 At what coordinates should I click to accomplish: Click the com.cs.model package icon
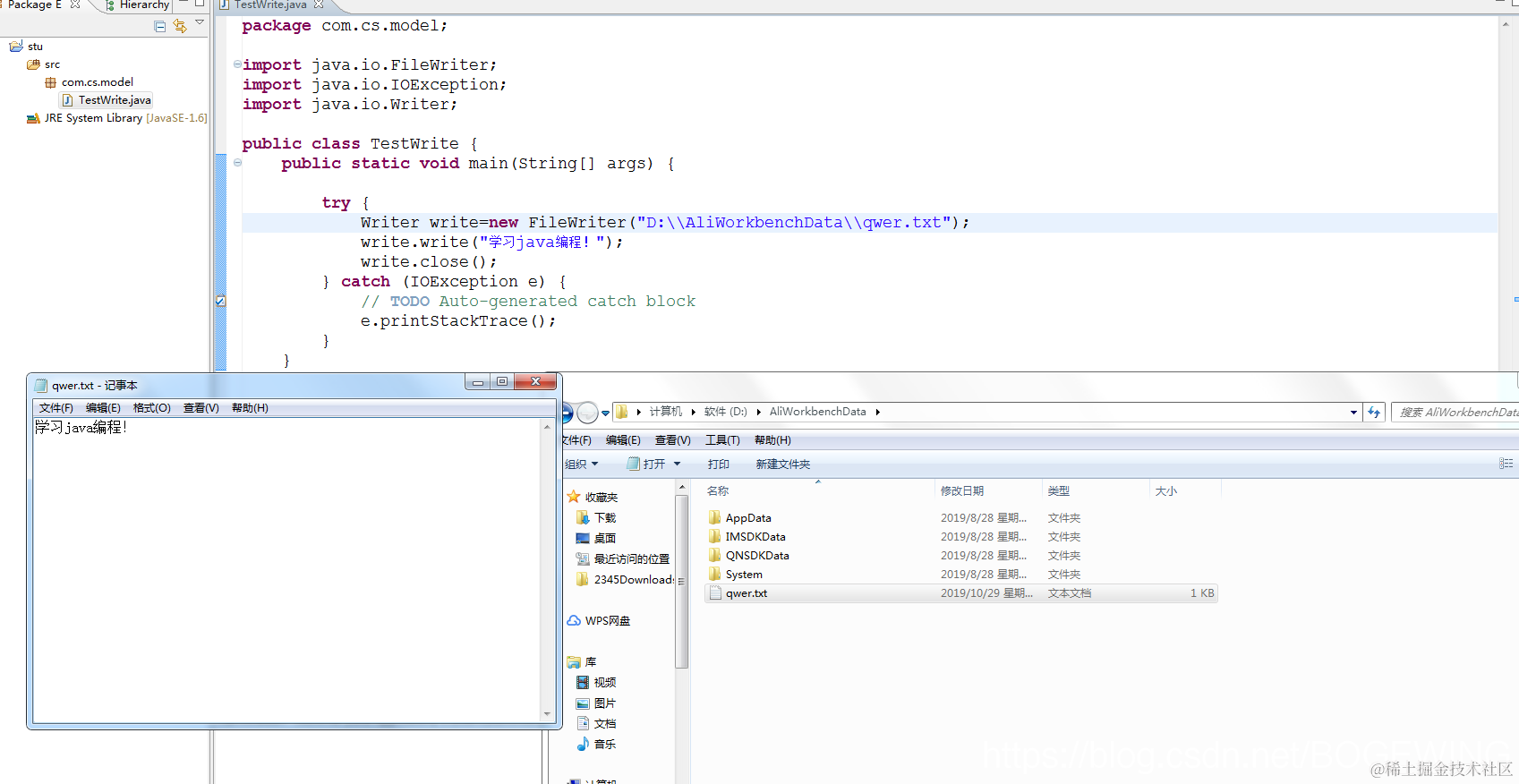point(51,82)
